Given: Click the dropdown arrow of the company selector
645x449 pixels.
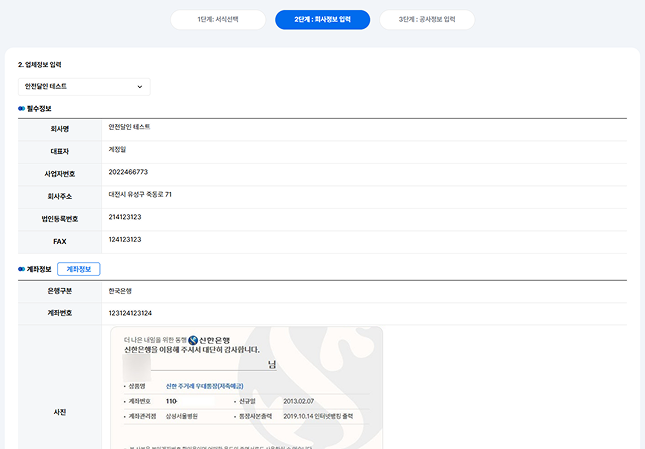Looking at the screenshot, I should coord(139,87).
